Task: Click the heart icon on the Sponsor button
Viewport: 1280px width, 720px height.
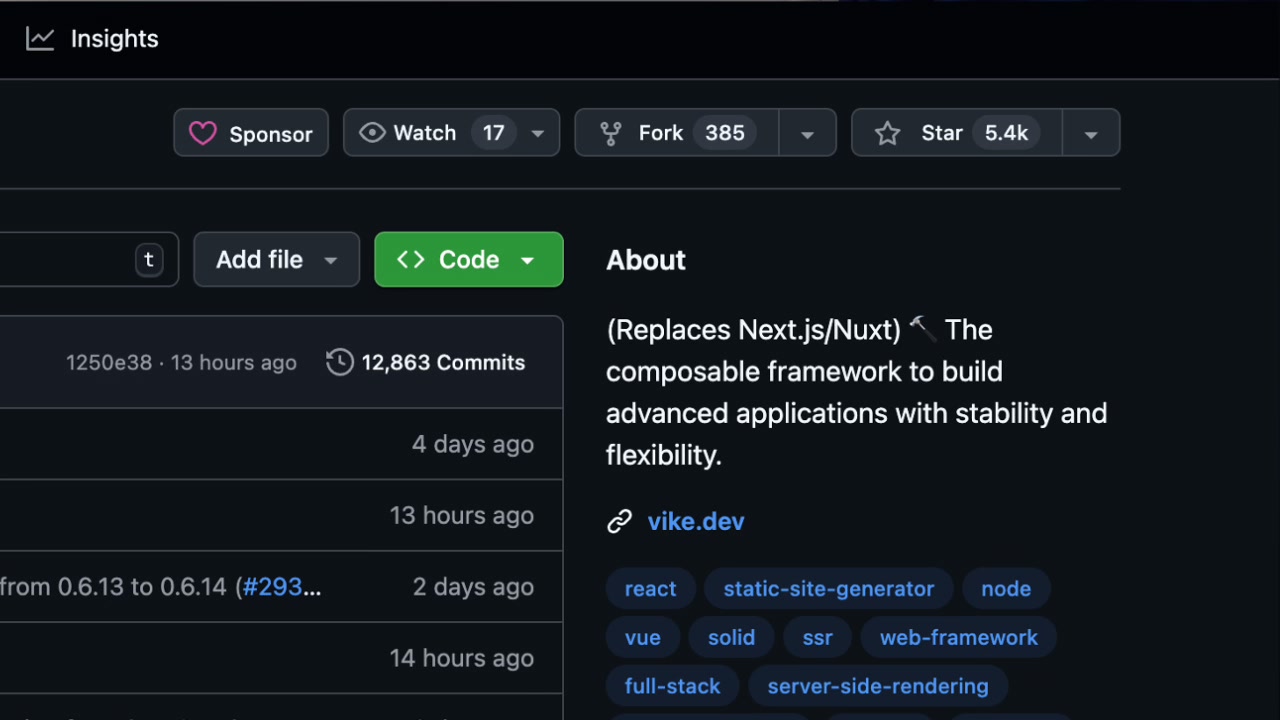Action: (x=203, y=132)
